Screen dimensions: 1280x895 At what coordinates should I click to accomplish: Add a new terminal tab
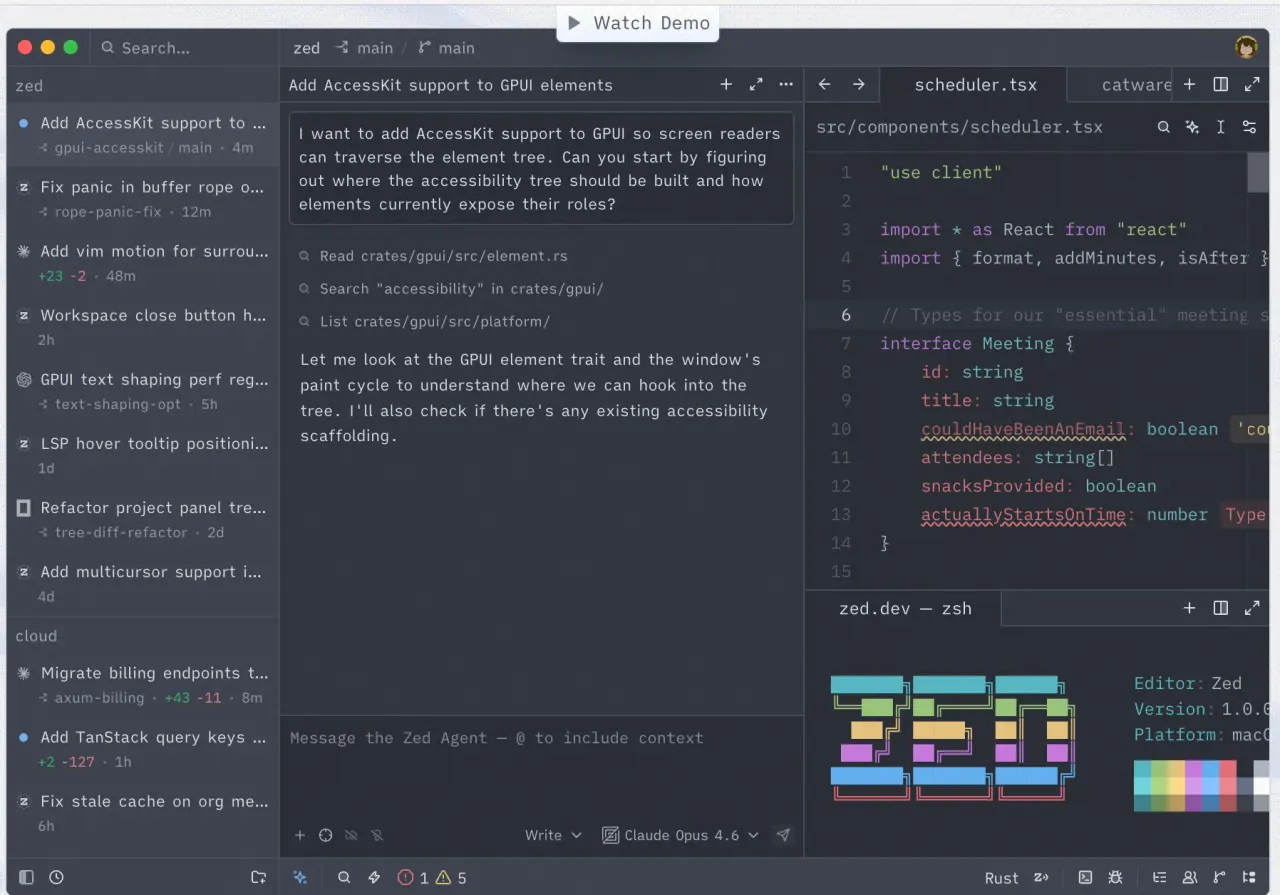pos(1189,608)
